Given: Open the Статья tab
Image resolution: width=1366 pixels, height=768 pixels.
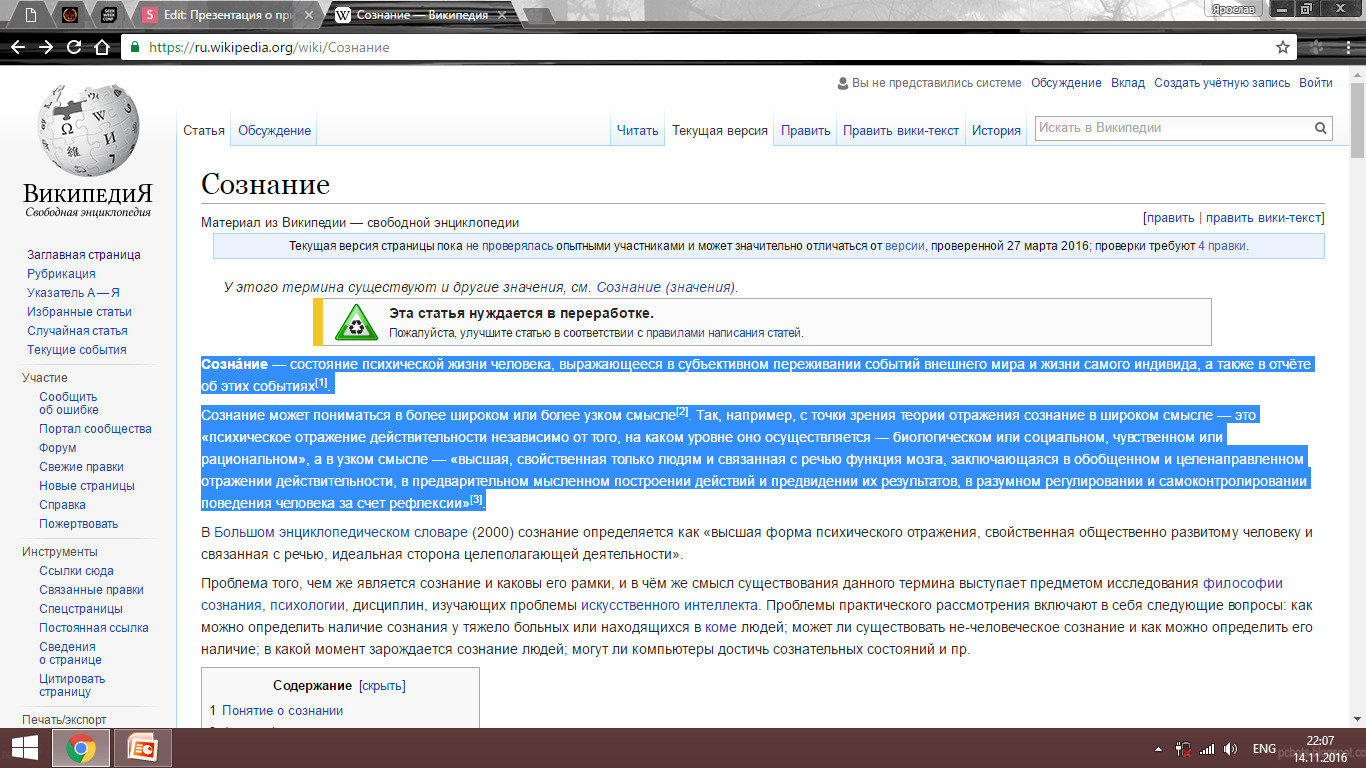Looking at the screenshot, I should [204, 130].
